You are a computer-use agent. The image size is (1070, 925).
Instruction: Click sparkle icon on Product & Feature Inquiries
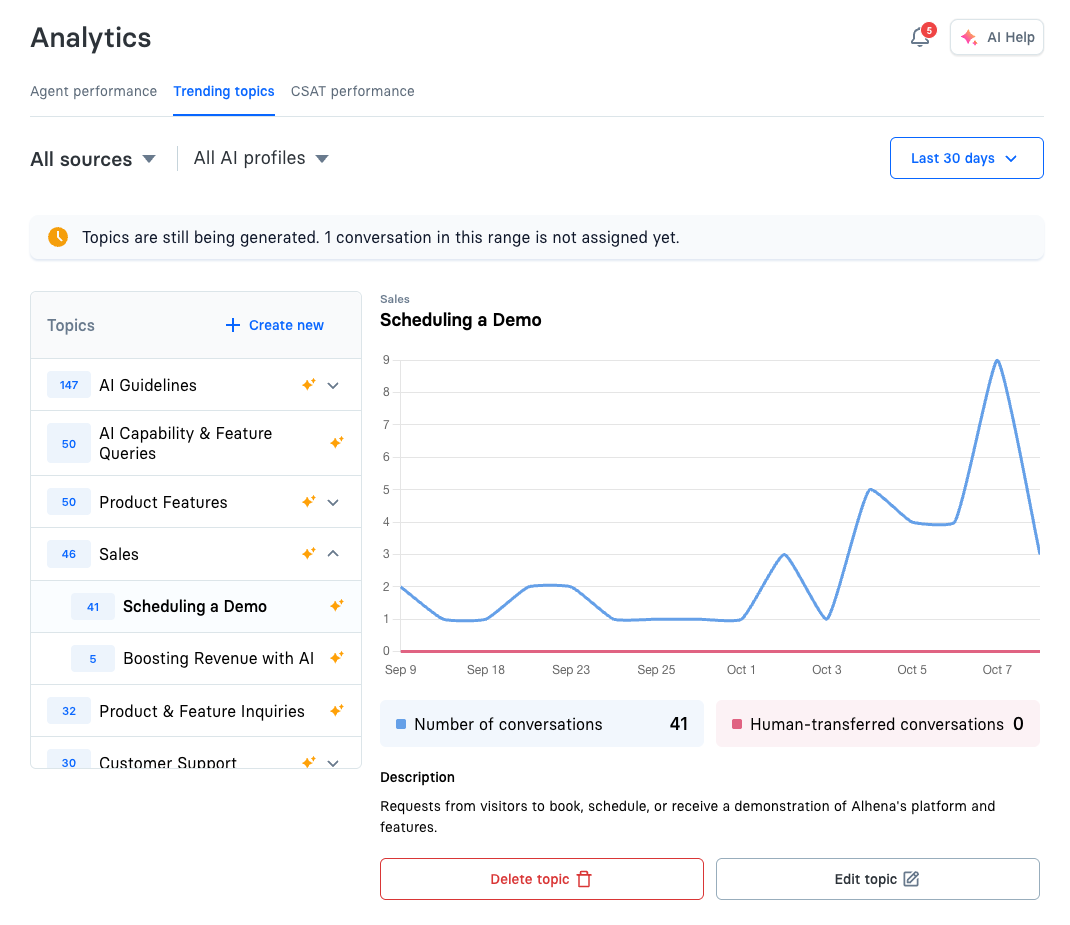click(336, 710)
